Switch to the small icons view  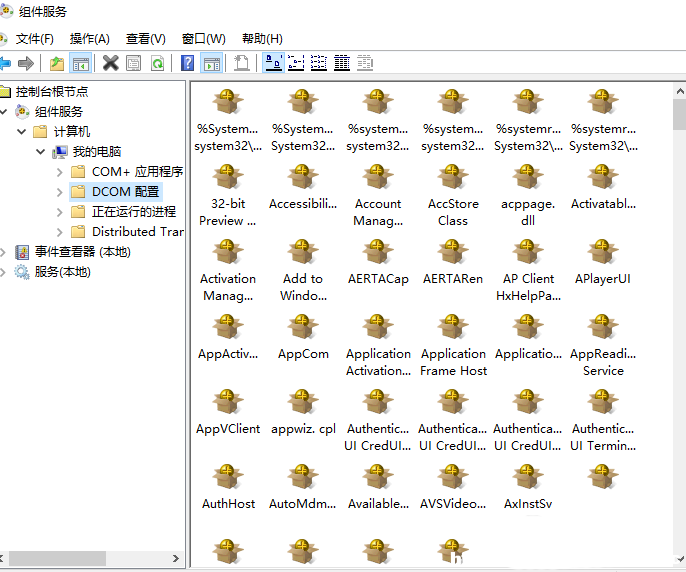(x=296, y=63)
